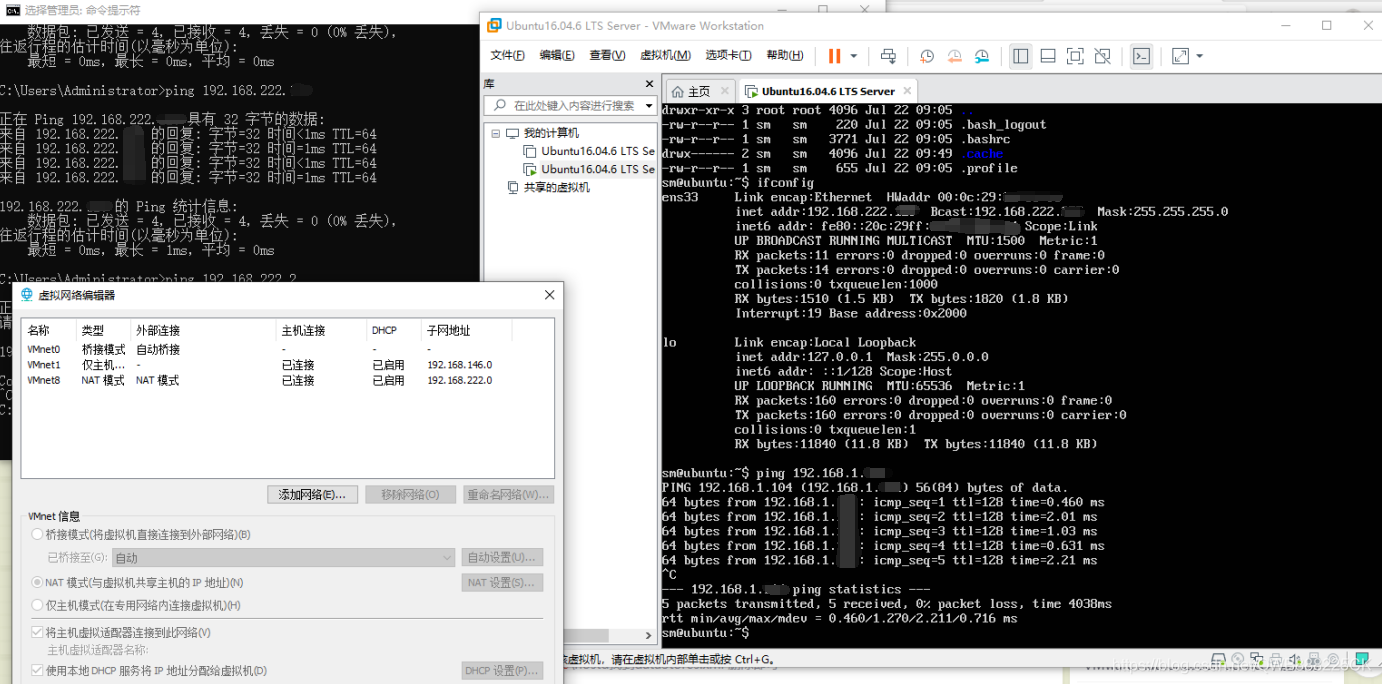The image size is (1382, 684).
Task: Open the stretch display dropdown arrow
Action: coord(1199,56)
